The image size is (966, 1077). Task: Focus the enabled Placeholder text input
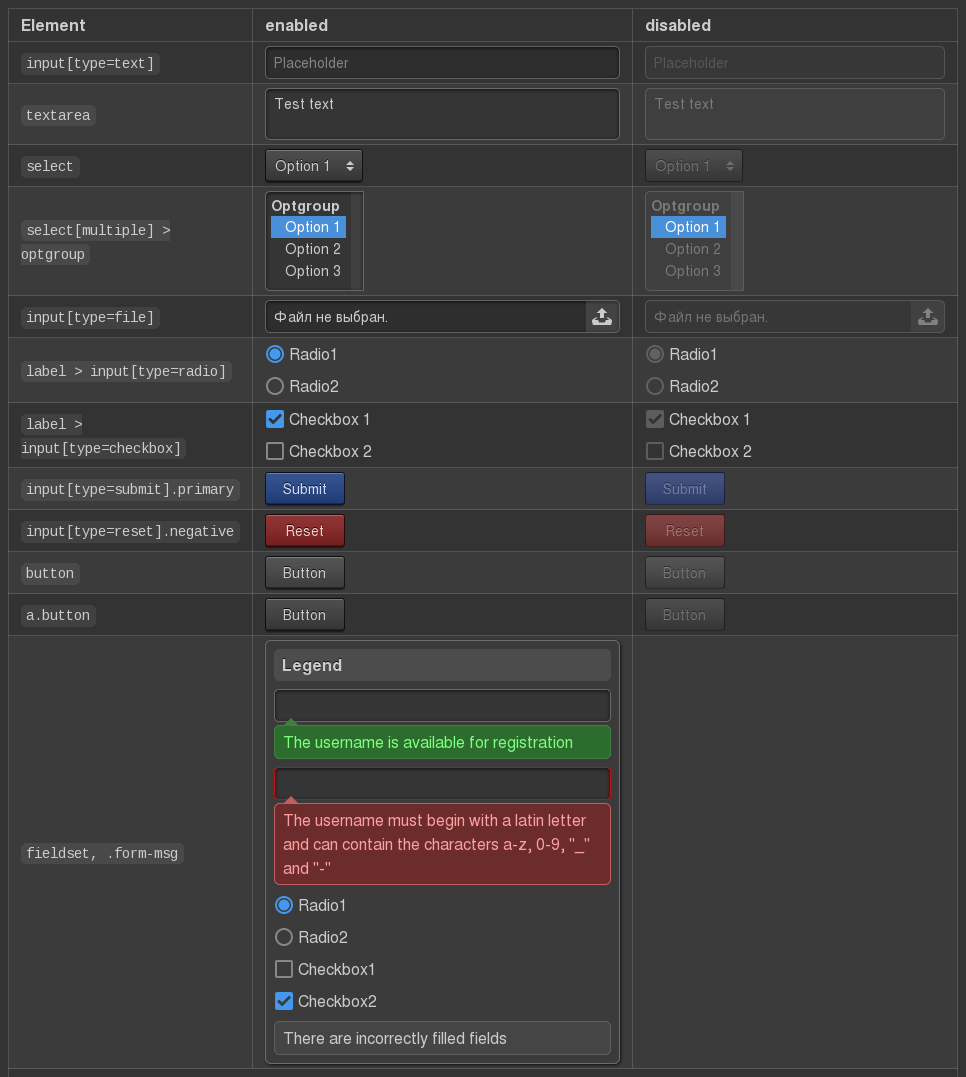(442, 63)
